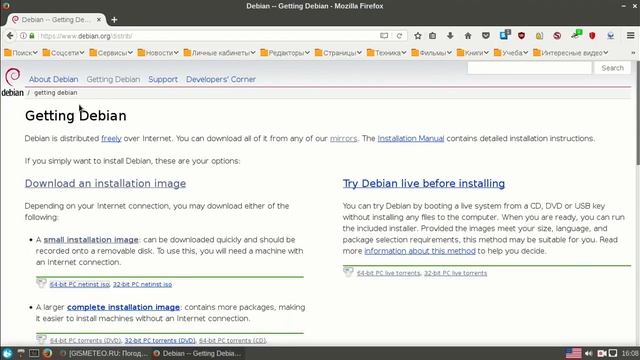Follow the 'mirrors' link

pyautogui.click(x=343, y=138)
